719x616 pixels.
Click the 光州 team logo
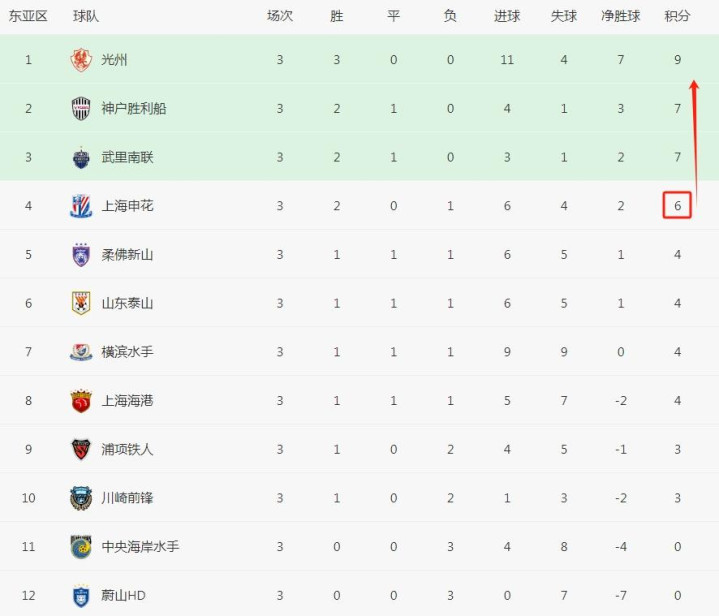(81, 60)
